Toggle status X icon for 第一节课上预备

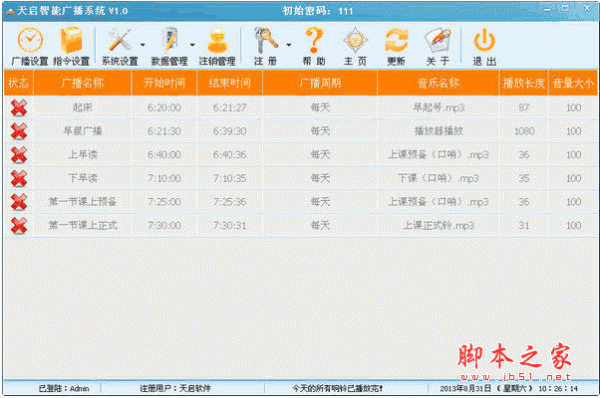point(19,202)
